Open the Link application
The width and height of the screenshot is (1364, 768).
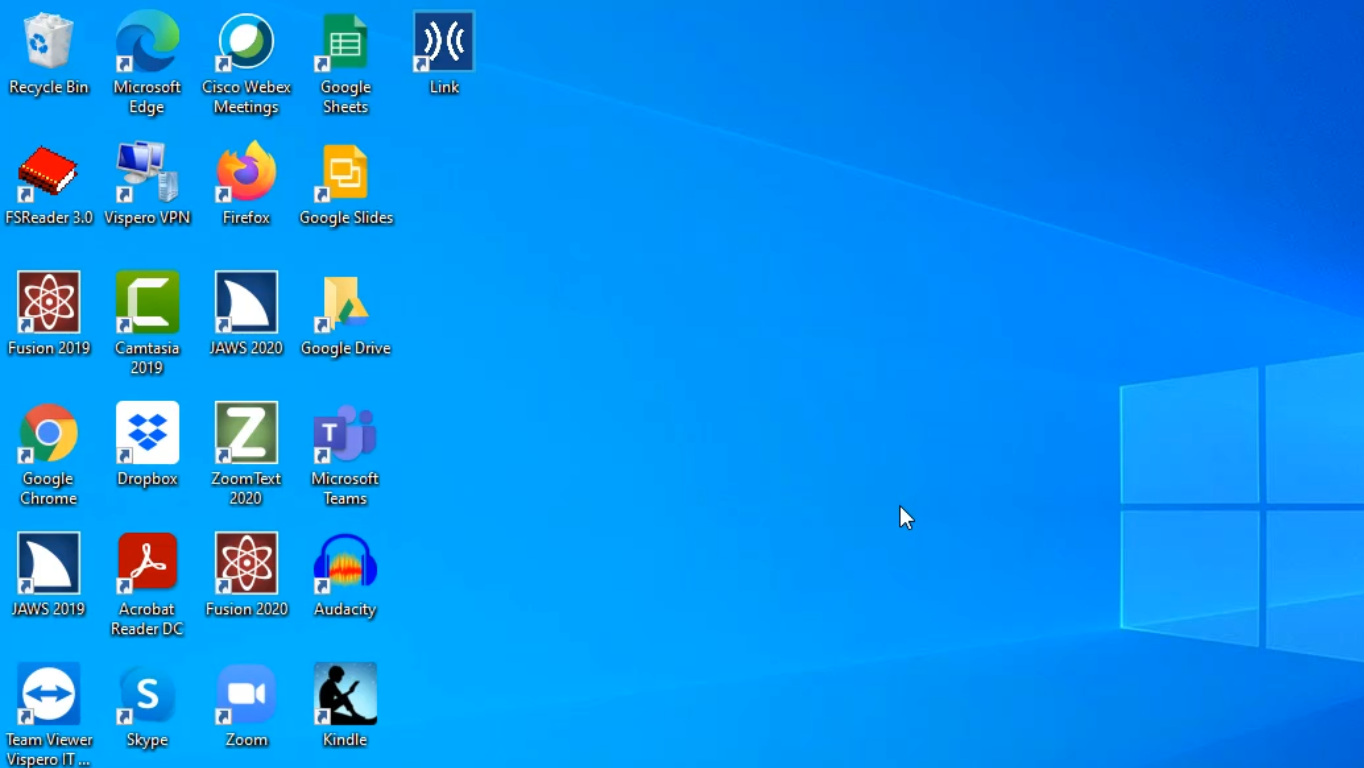[443, 42]
